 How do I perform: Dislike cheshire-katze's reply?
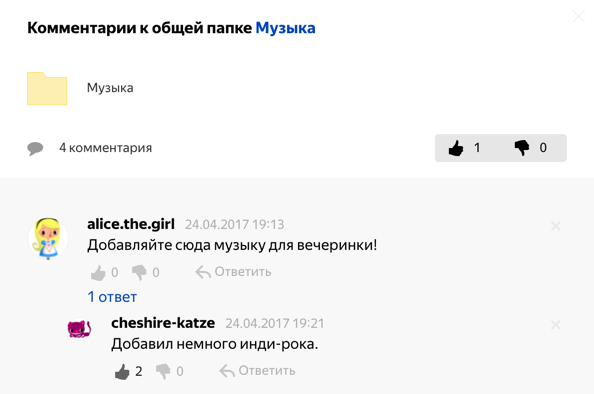[x=163, y=371]
